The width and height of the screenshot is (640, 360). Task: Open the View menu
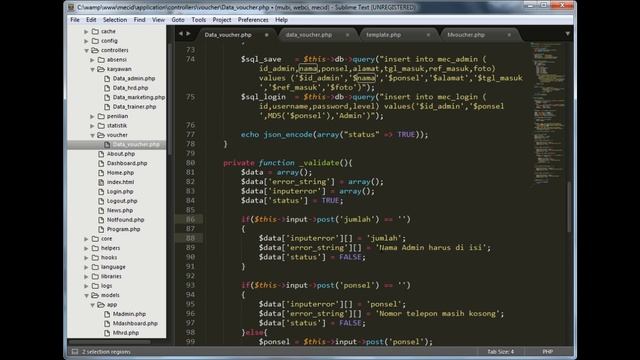(x=158, y=20)
